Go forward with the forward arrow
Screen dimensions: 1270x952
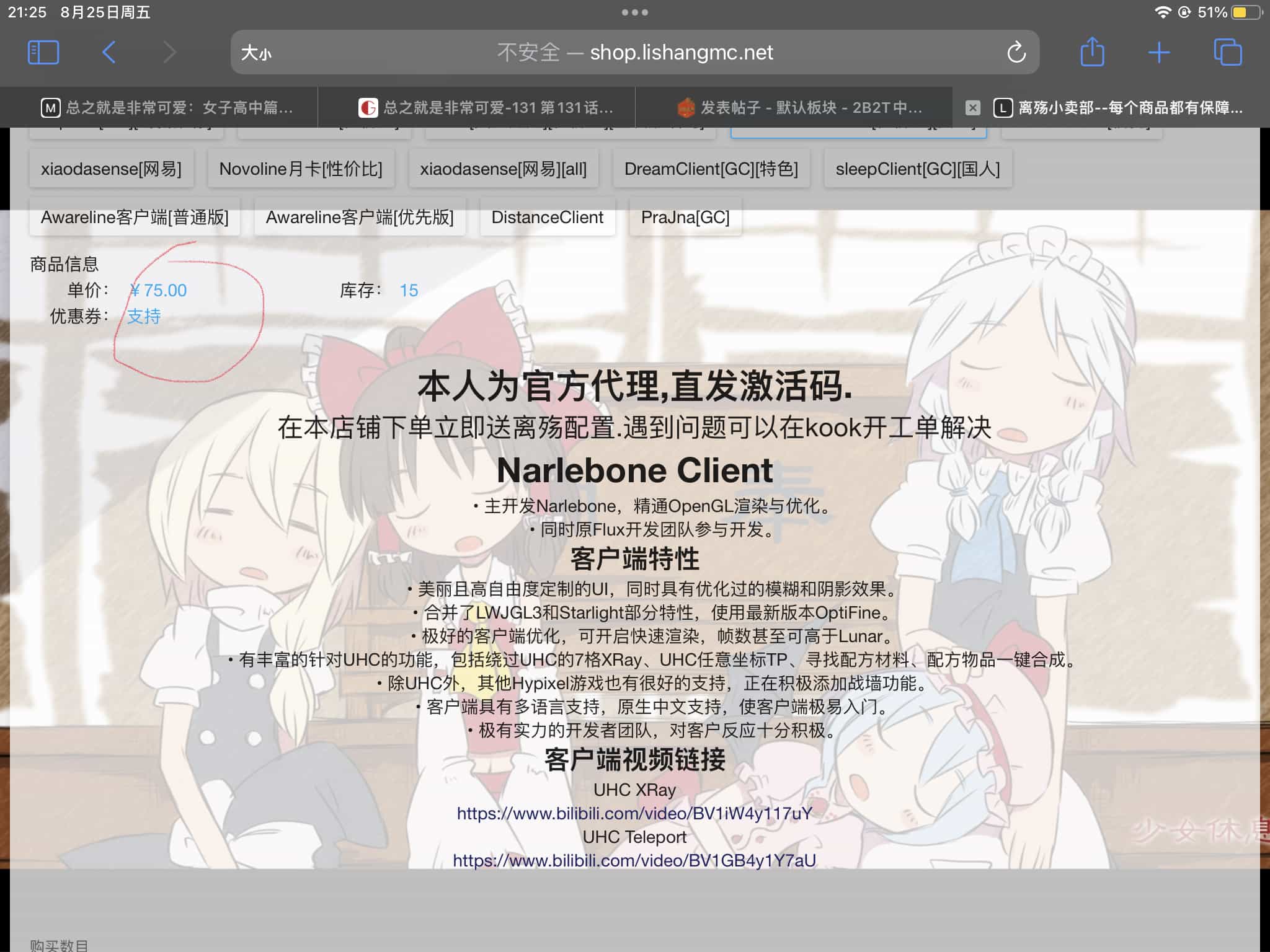click(x=169, y=52)
